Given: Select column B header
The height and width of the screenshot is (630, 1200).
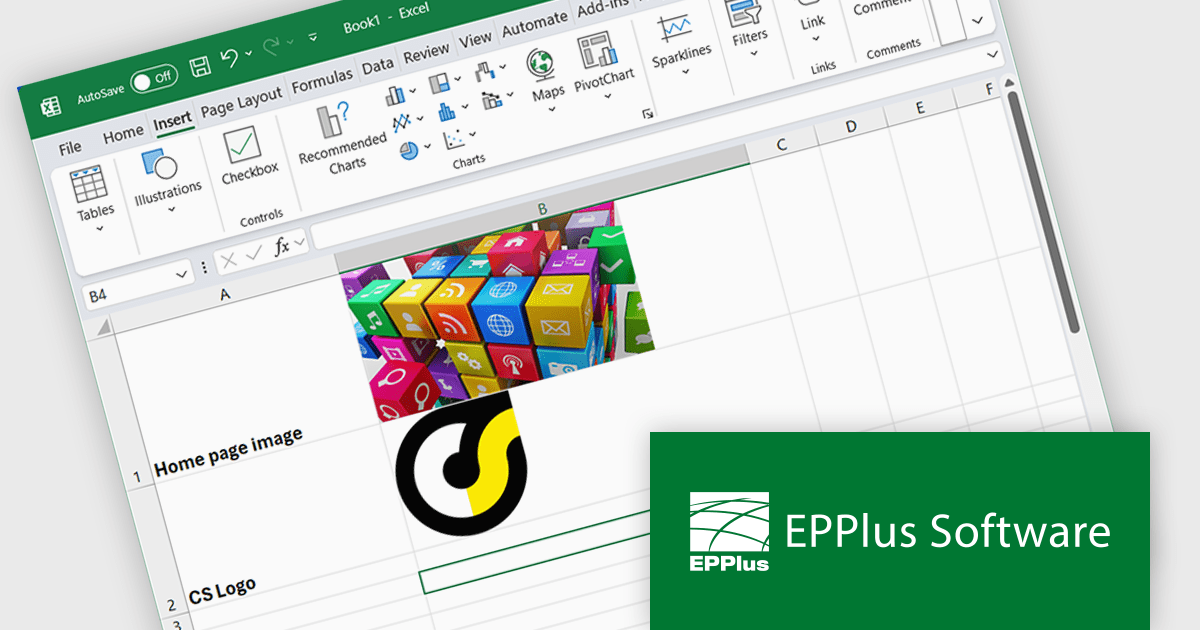Looking at the screenshot, I should pyautogui.click(x=544, y=209).
